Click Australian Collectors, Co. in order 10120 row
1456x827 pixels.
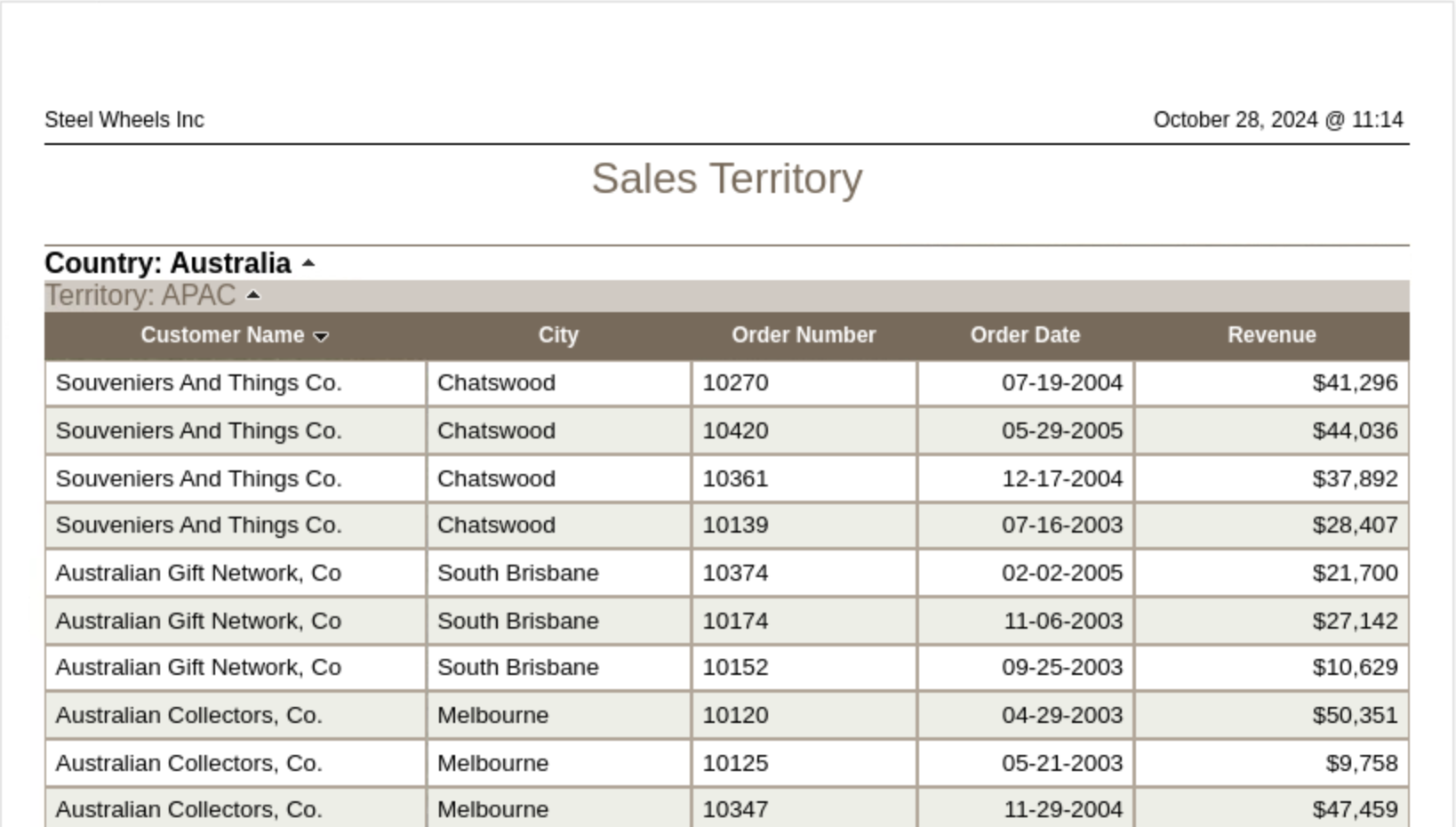click(188, 716)
